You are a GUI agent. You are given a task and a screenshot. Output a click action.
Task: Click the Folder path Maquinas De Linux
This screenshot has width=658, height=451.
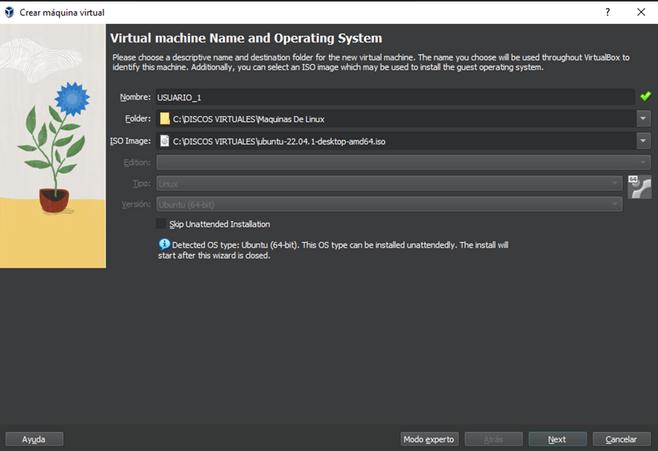(x=397, y=119)
